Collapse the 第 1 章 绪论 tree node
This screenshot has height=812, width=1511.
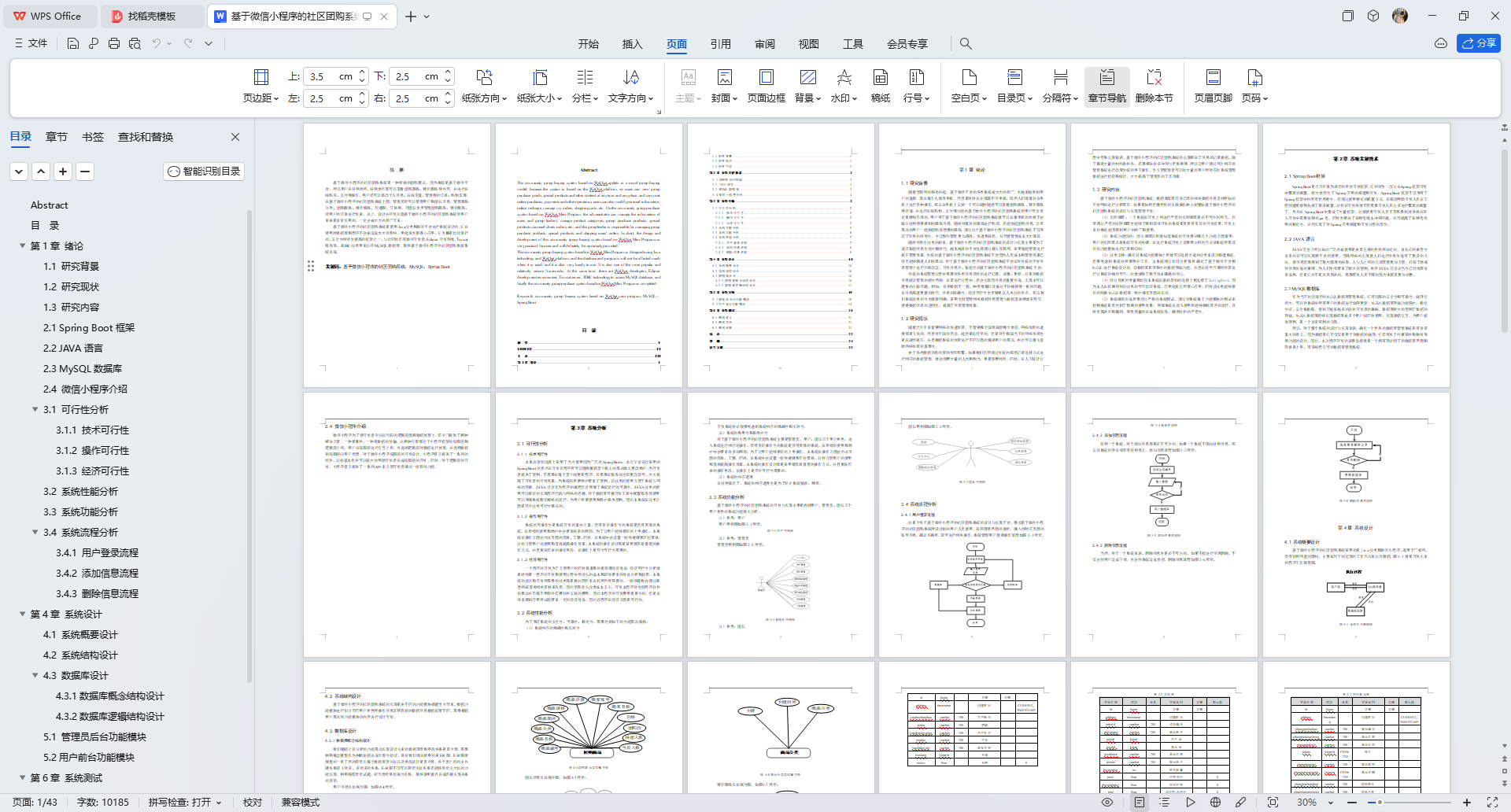pyautogui.click(x=22, y=245)
